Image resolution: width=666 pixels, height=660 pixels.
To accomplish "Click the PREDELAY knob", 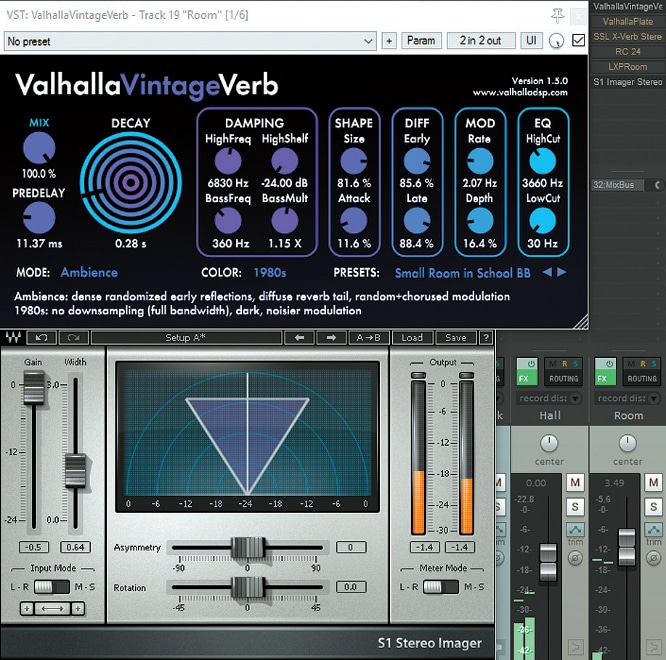I will (39, 218).
